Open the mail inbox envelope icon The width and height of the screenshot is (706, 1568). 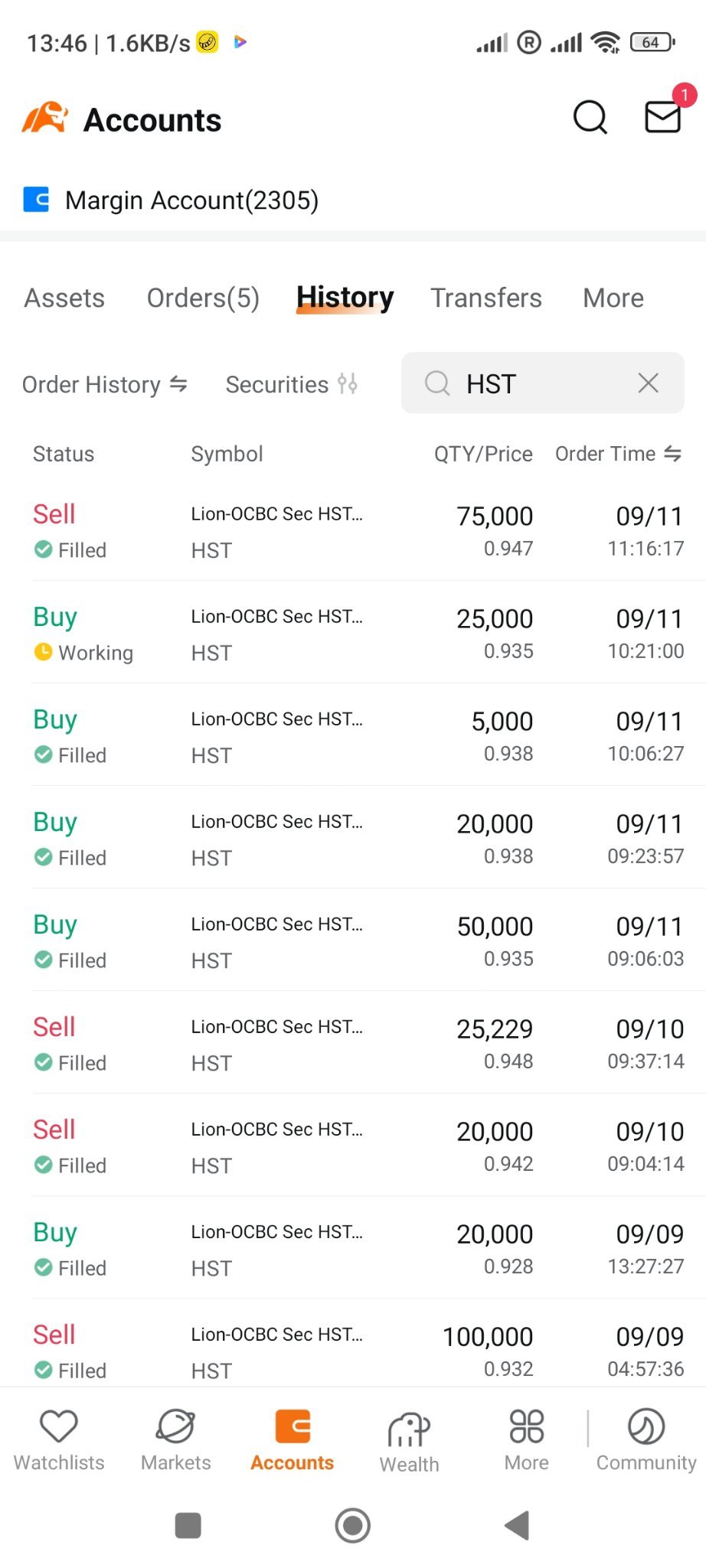click(x=662, y=117)
